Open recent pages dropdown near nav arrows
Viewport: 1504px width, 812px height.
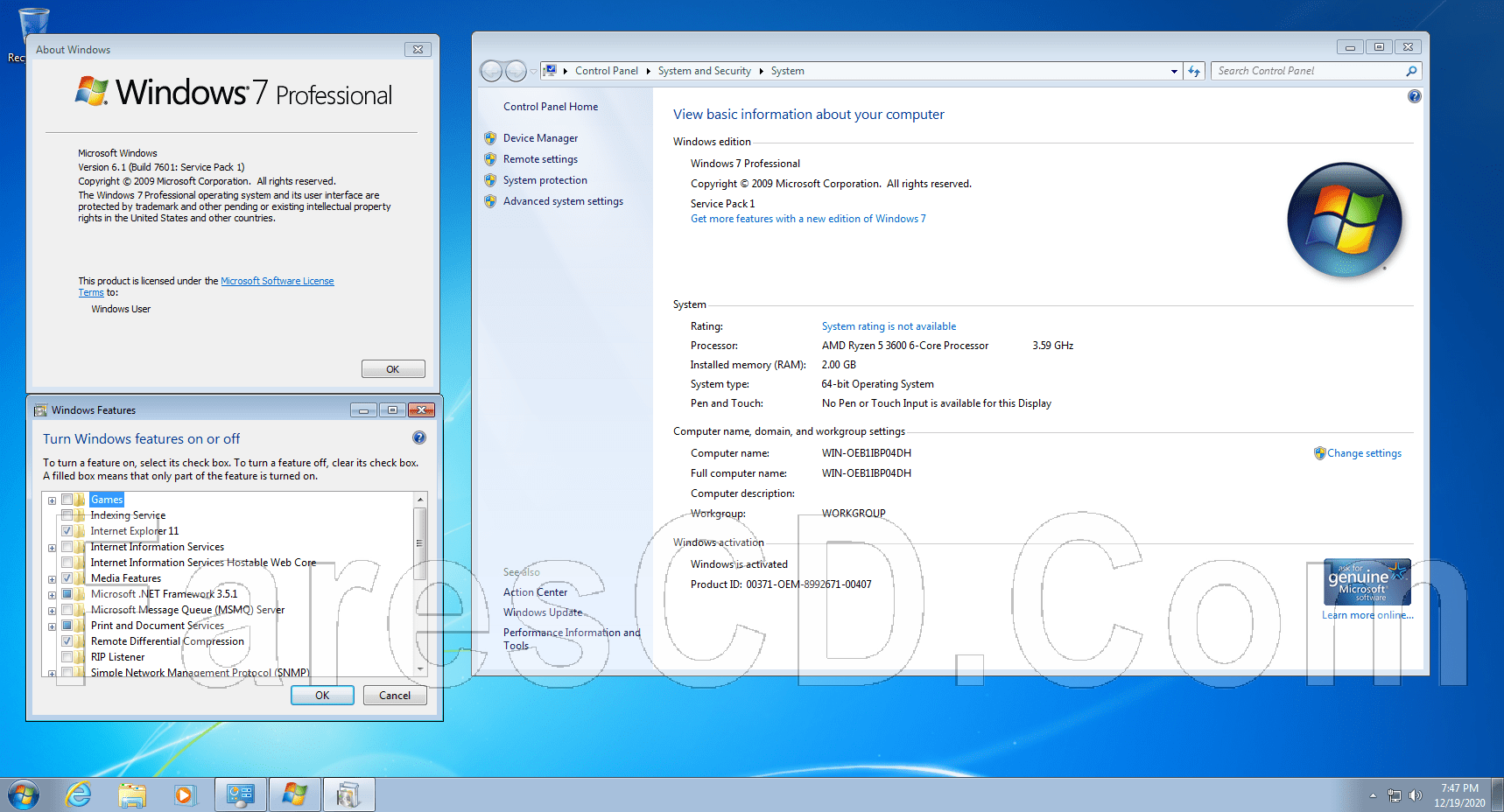(x=533, y=72)
